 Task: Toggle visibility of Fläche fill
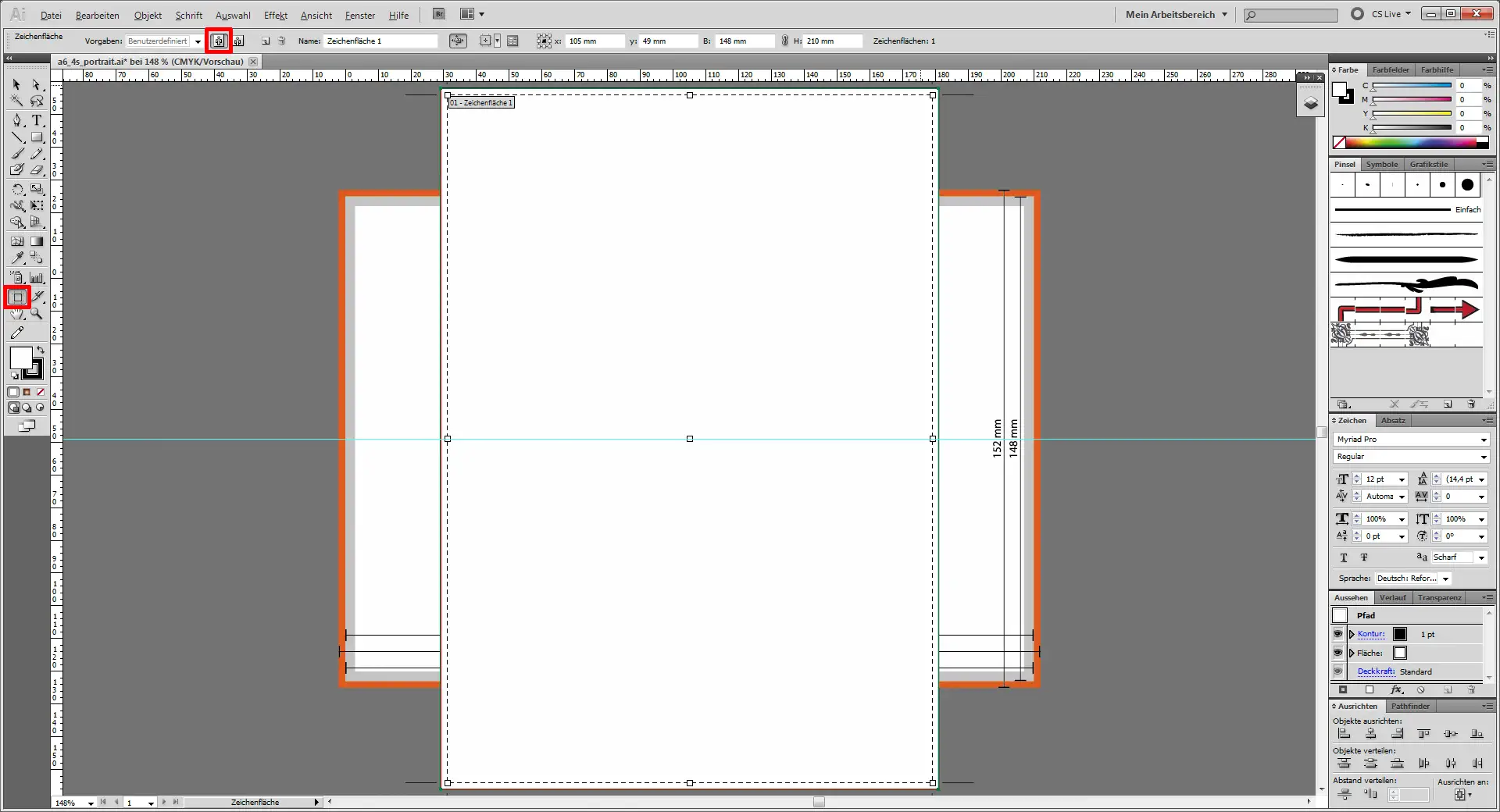1337,653
